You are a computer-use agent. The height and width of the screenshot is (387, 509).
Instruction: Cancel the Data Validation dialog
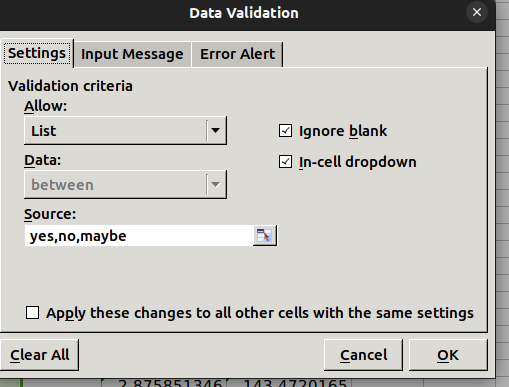pos(363,355)
